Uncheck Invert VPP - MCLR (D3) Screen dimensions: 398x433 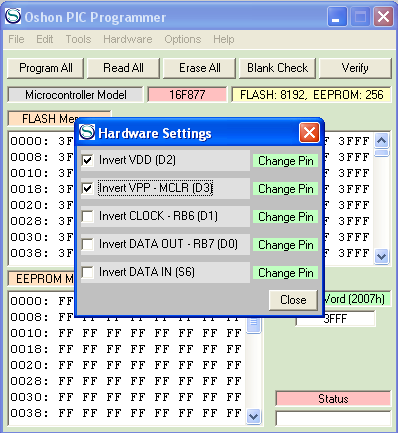(x=88, y=188)
